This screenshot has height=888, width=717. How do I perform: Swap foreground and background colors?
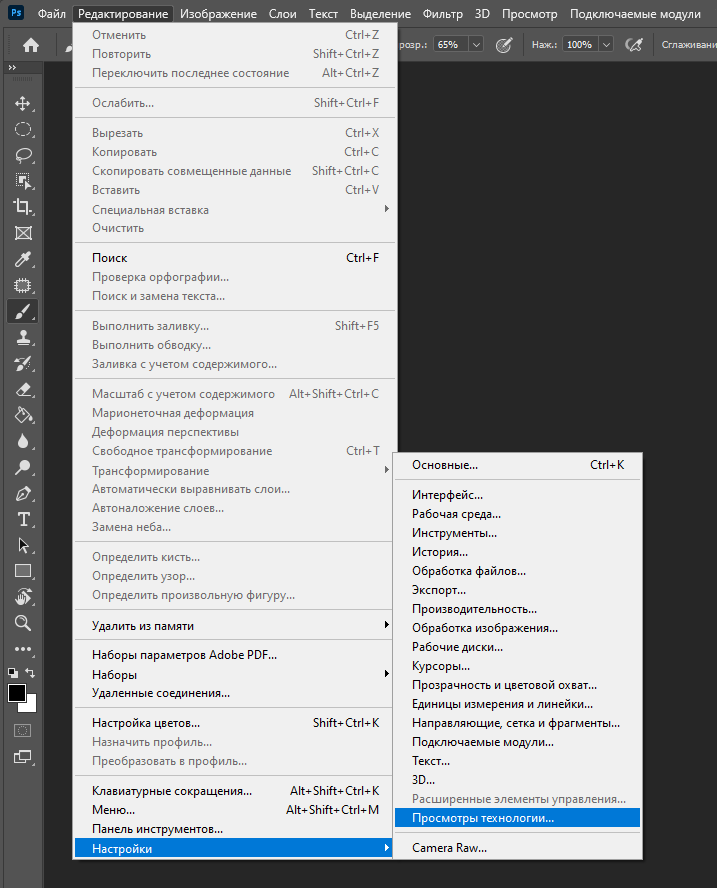coord(31,673)
